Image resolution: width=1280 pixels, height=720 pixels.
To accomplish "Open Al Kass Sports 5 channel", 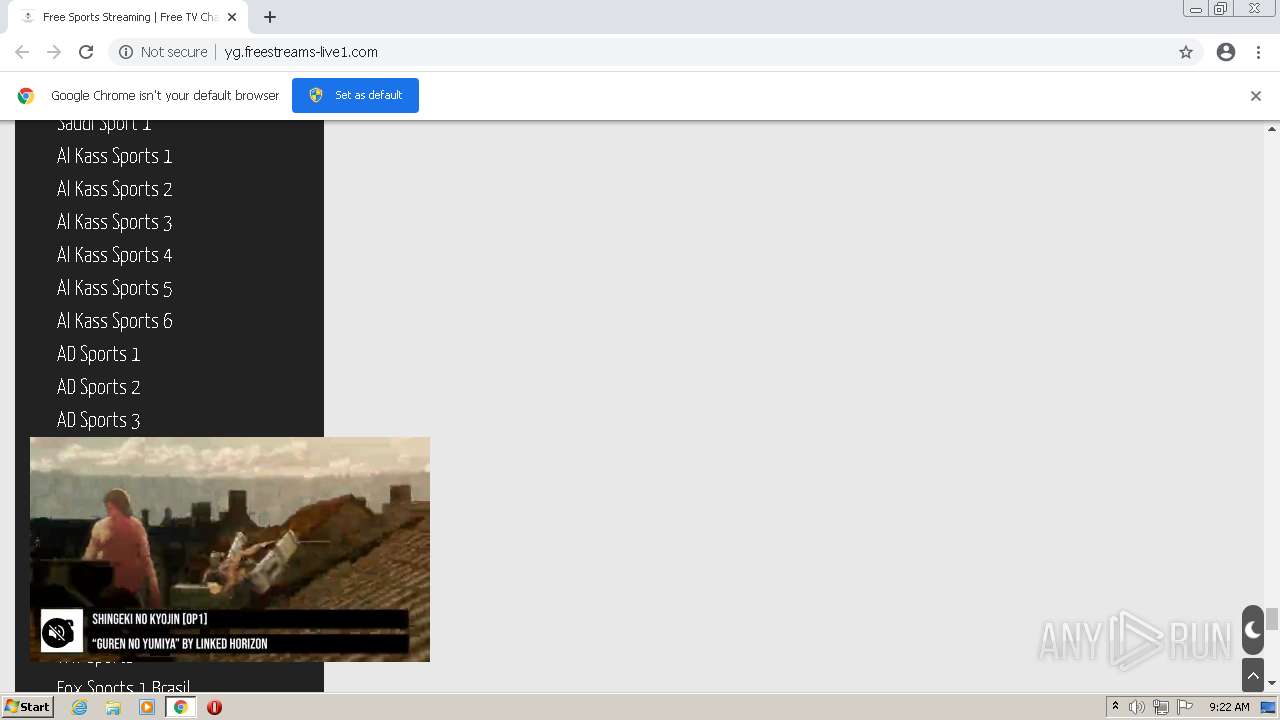I will [115, 288].
